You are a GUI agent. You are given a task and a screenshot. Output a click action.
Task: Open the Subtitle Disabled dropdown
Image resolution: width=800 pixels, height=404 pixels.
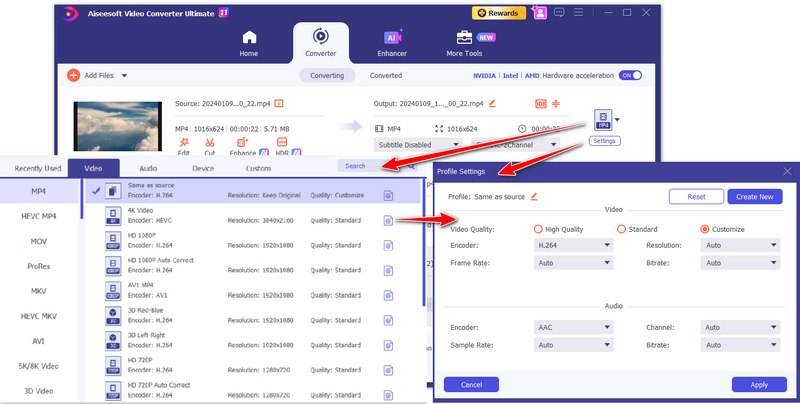pyautogui.click(x=418, y=145)
